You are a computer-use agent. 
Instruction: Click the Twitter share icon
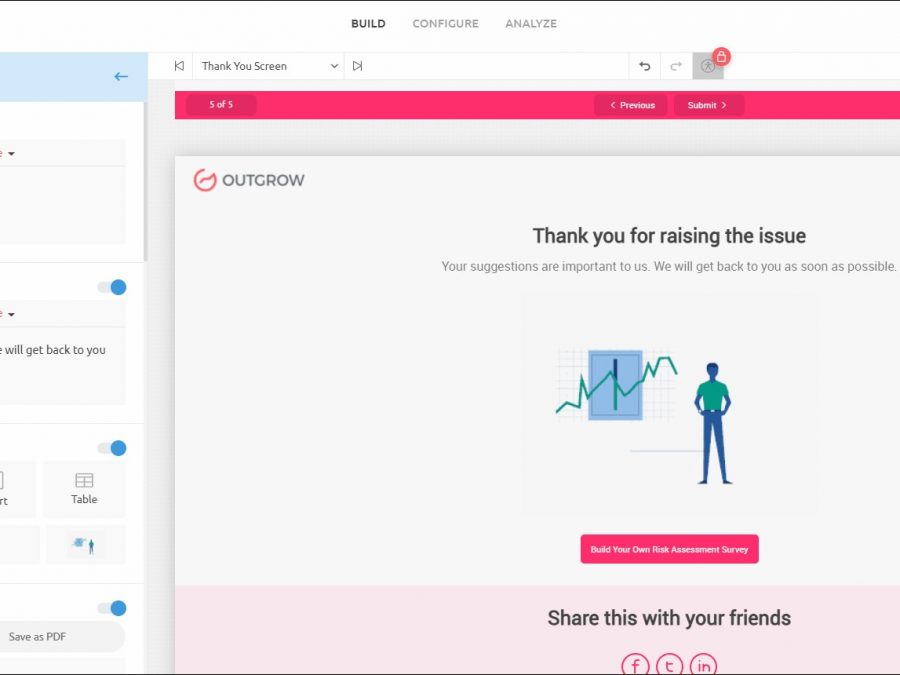tap(669, 665)
